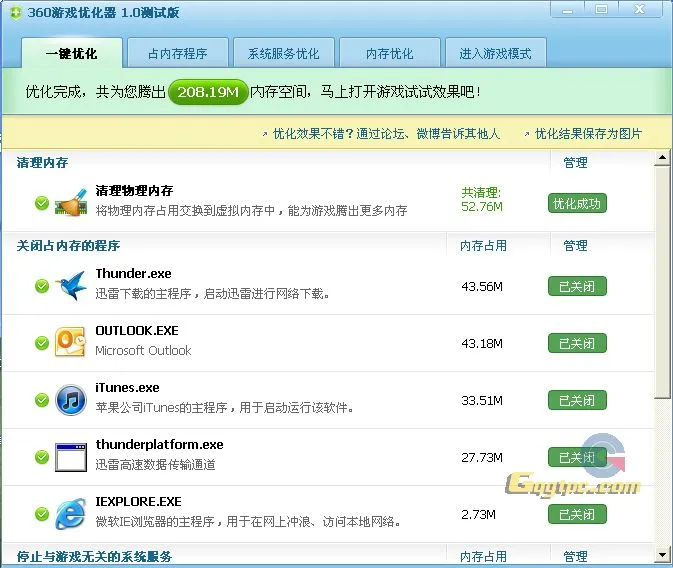
Task: Toggle the green check beside OUTLOOK.EXE
Action: pos(42,343)
